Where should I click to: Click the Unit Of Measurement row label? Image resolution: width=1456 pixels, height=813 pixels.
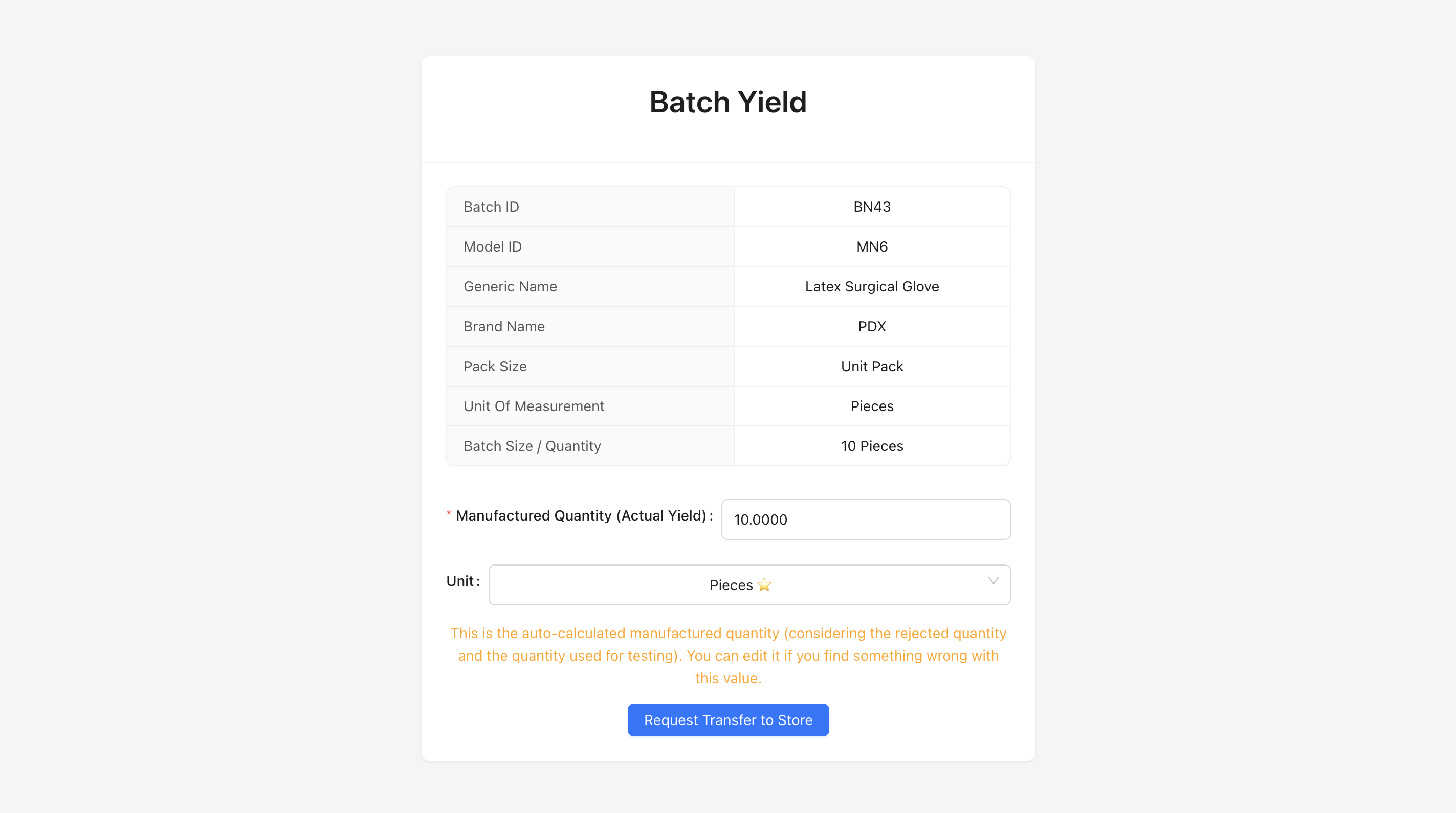coord(534,405)
